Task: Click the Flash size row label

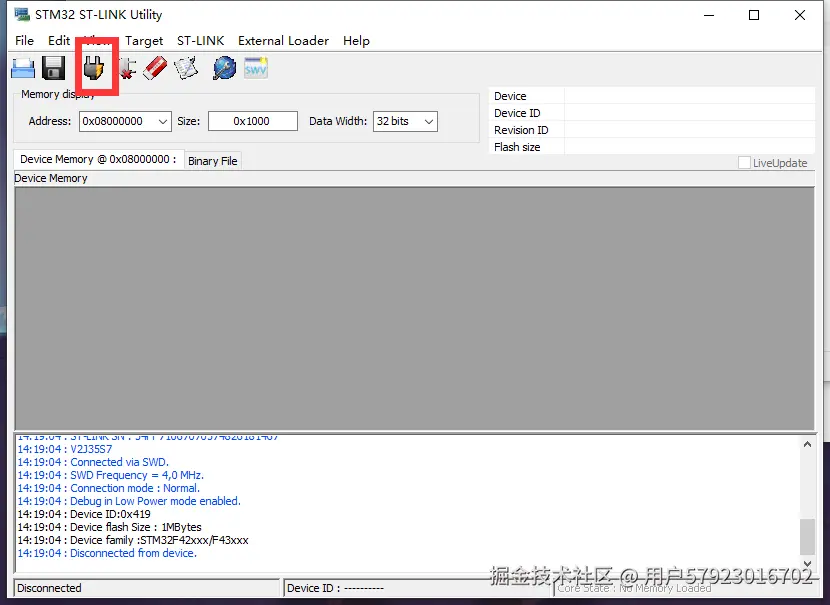Action: point(517,147)
